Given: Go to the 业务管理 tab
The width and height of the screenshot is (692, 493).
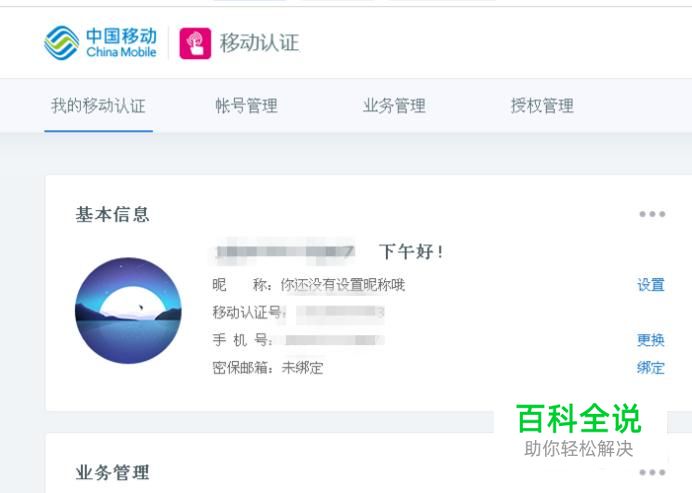Looking at the screenshot, I should point(394,106).
